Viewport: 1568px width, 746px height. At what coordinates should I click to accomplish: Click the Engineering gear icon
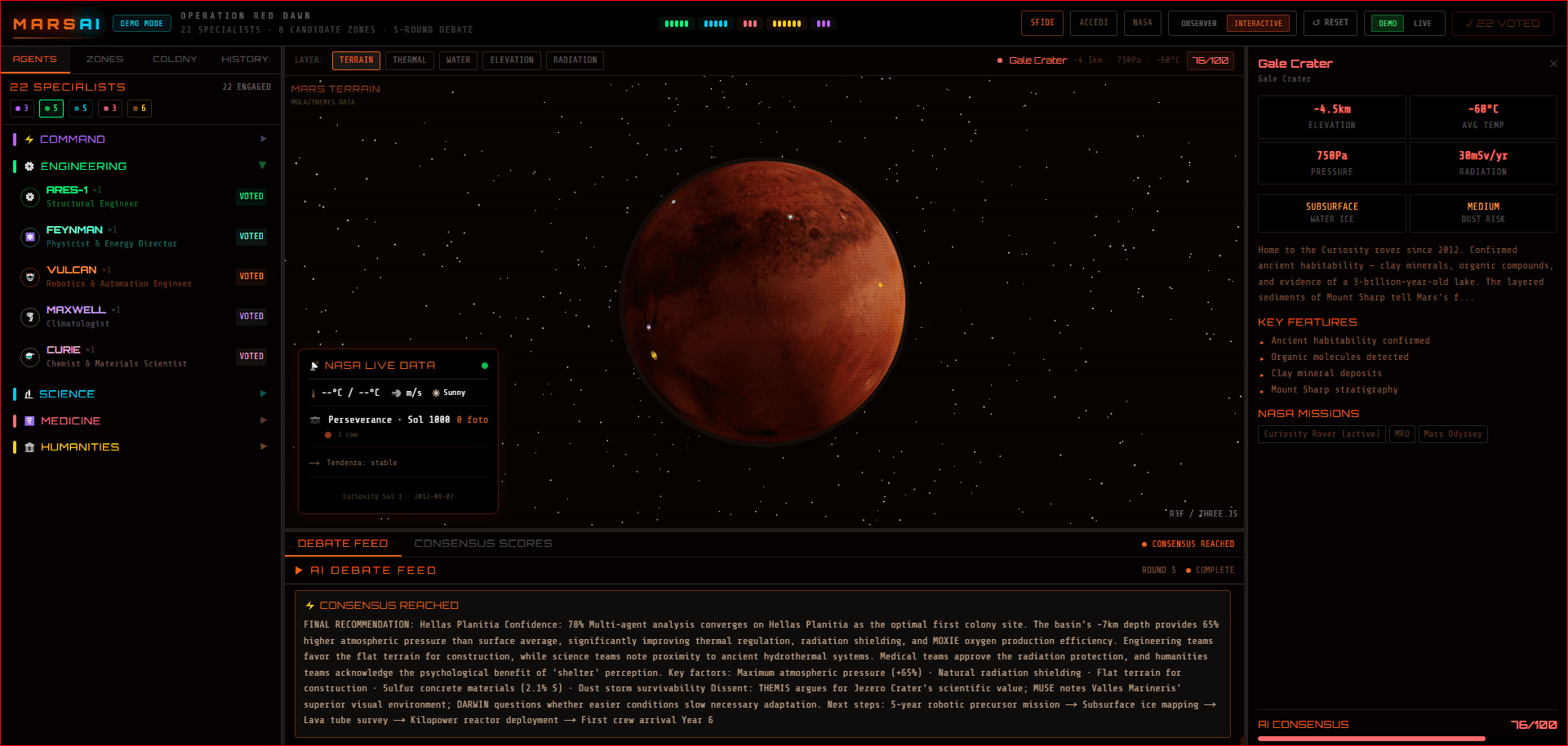tap(29, 167)
